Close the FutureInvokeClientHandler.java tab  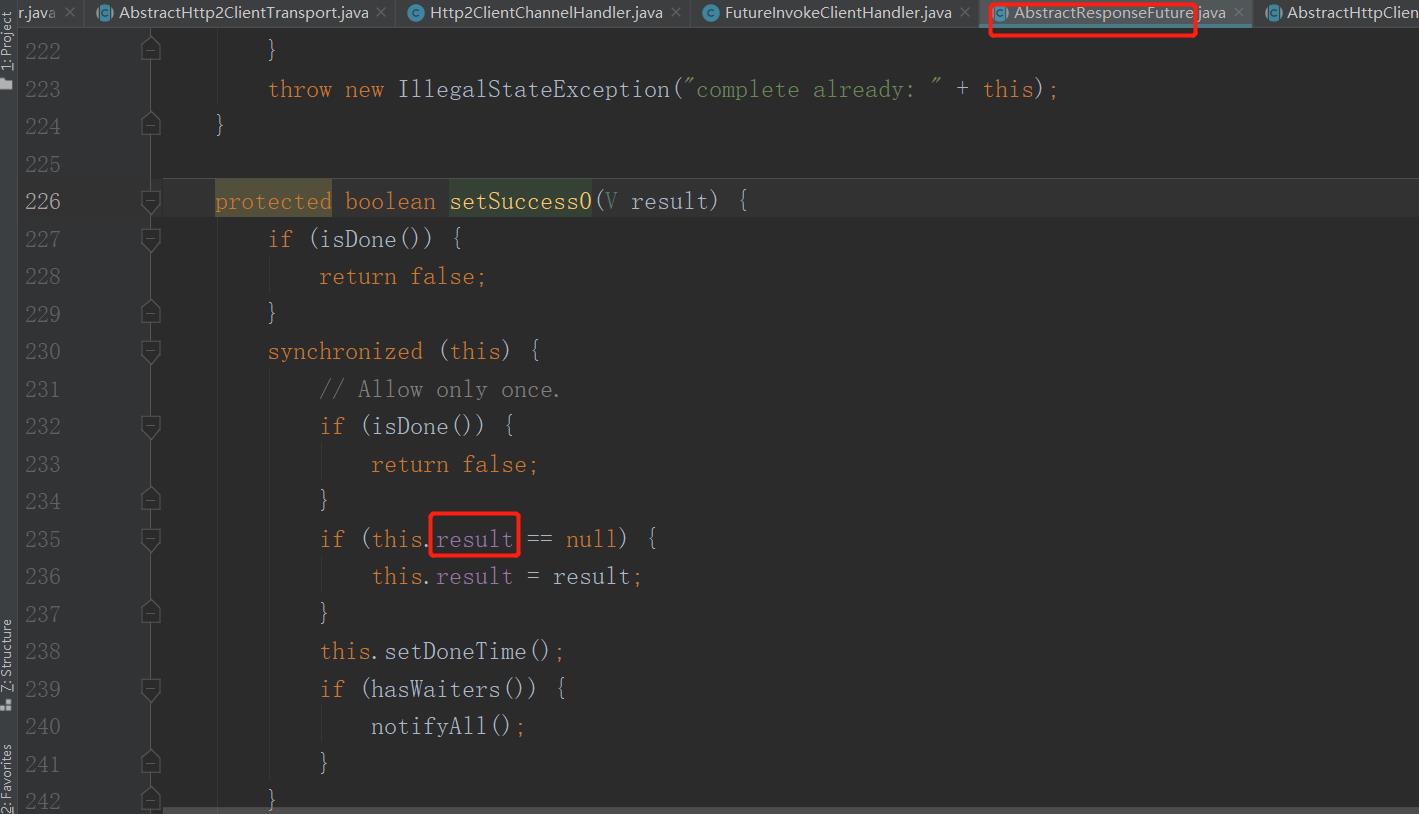coord(965,13)
